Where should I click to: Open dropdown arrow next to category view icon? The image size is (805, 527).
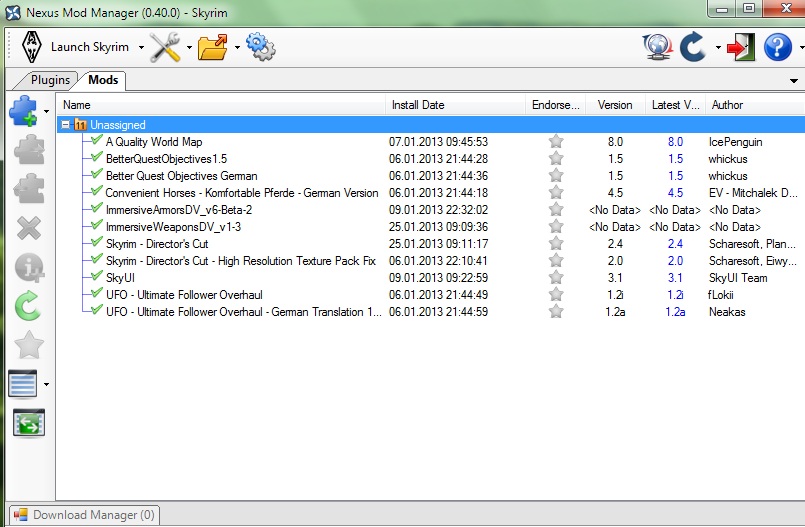[x=46, y=384]
